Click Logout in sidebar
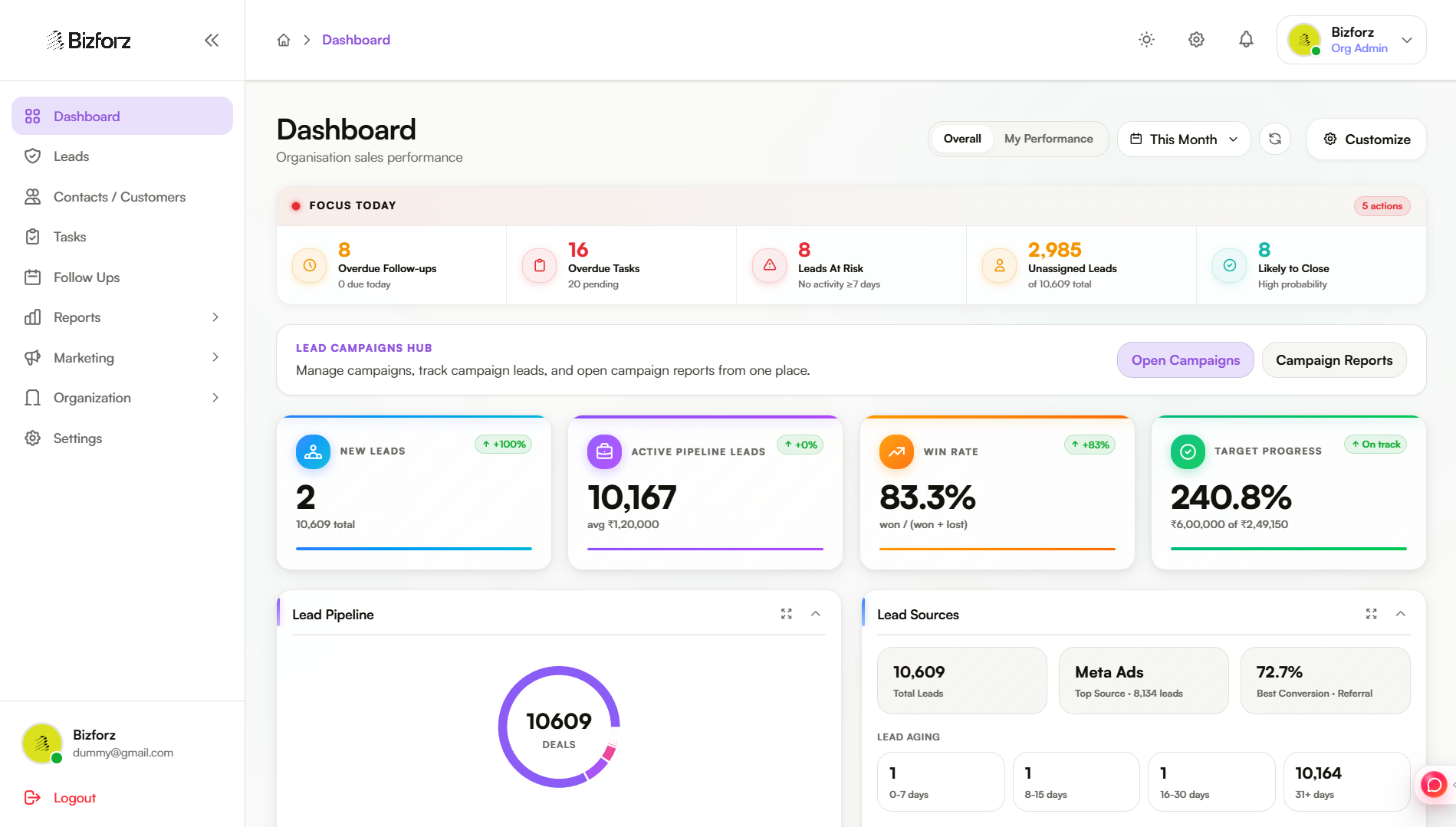This screenshot has width=1456, height=827. (60, 798)
